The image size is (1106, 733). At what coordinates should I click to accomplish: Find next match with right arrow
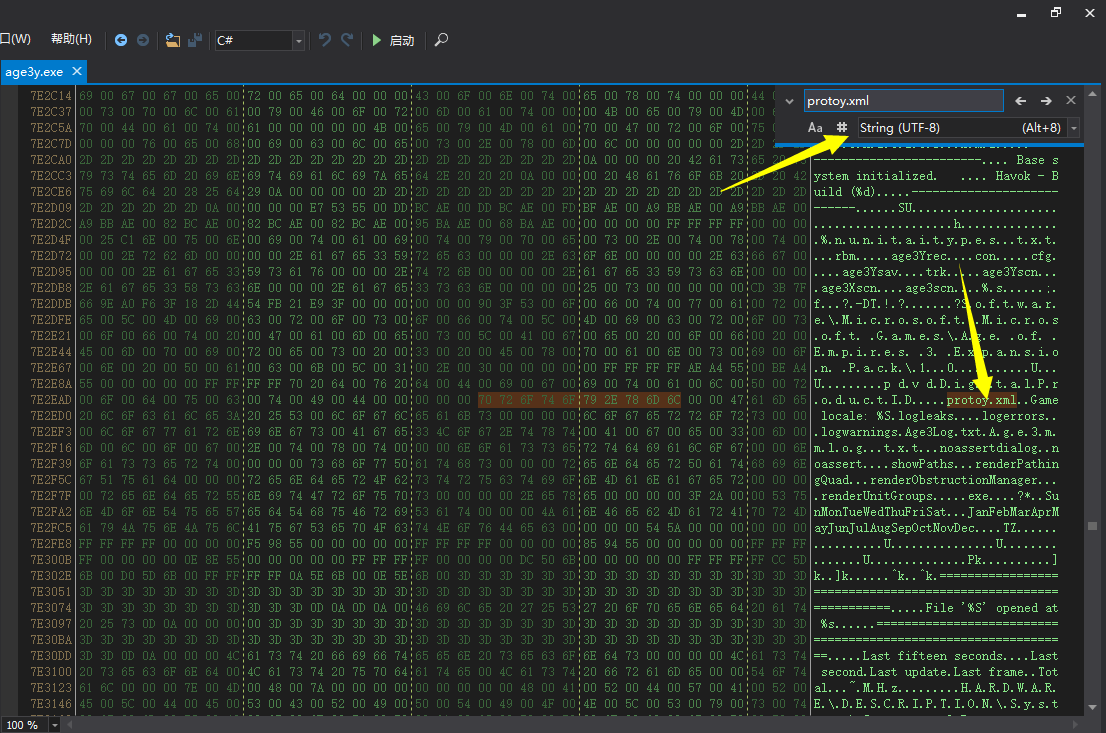point(1046,101)
